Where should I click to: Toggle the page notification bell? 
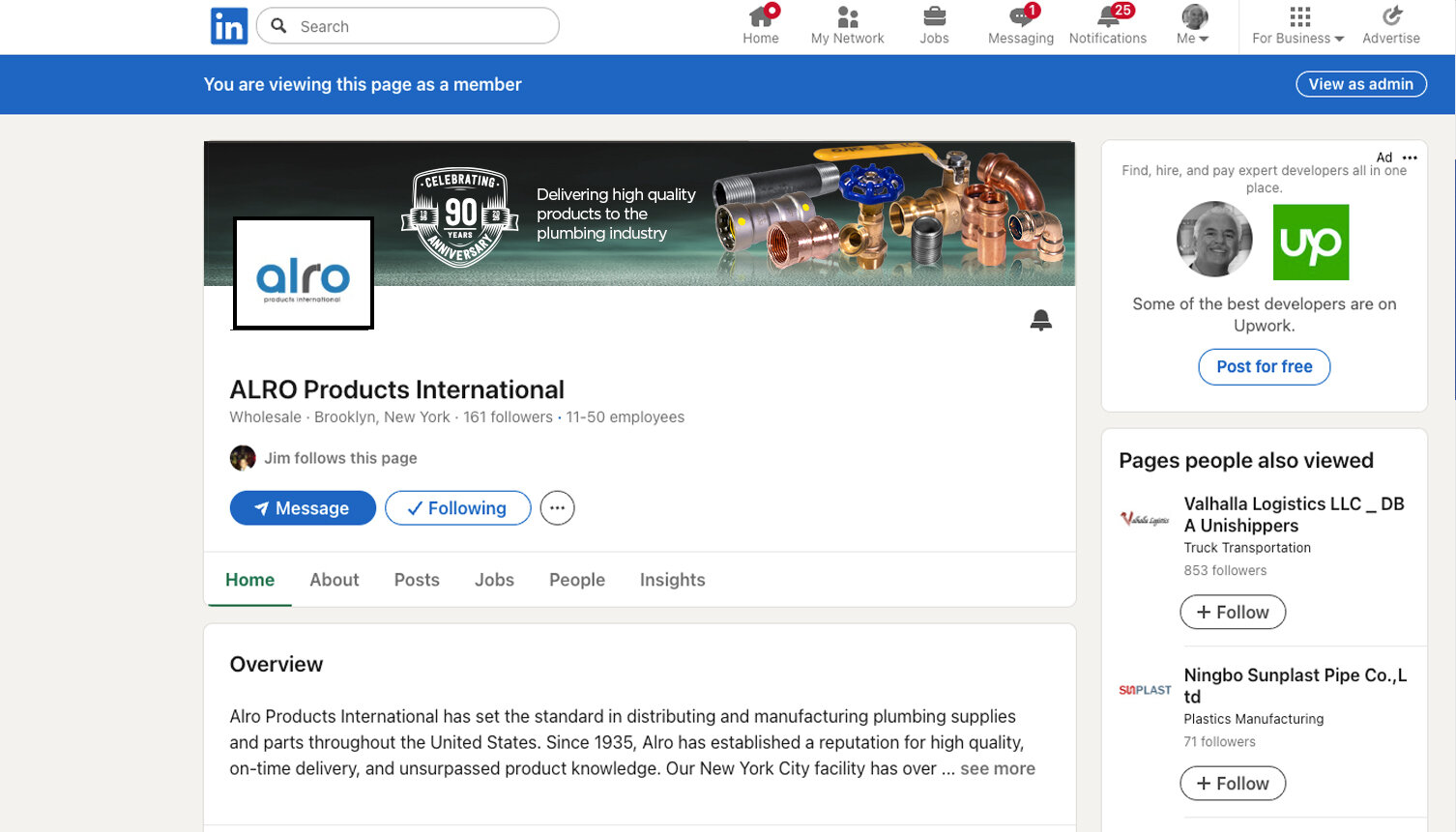[x=1040, y=320]
